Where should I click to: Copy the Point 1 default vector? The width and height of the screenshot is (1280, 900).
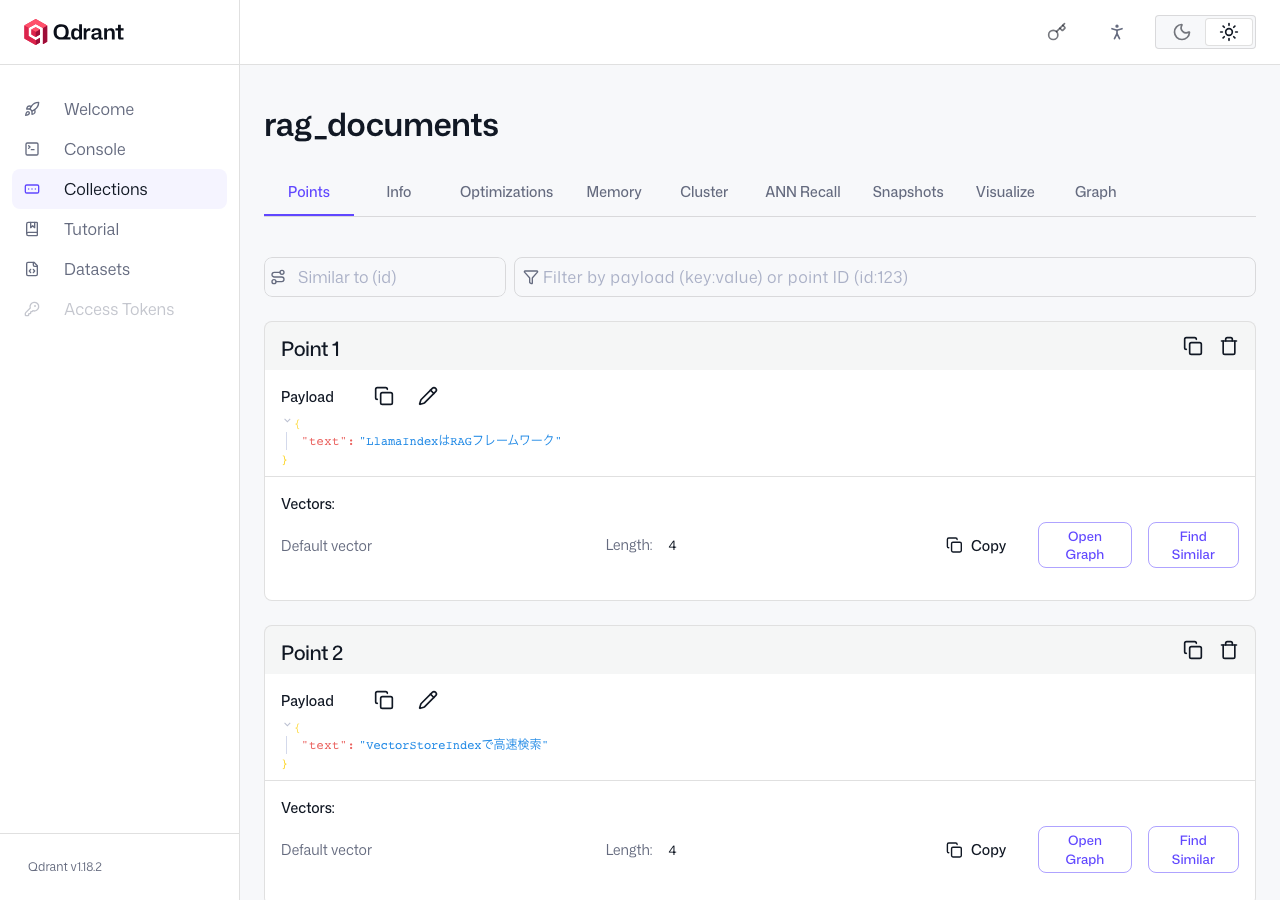click(976, 545)
